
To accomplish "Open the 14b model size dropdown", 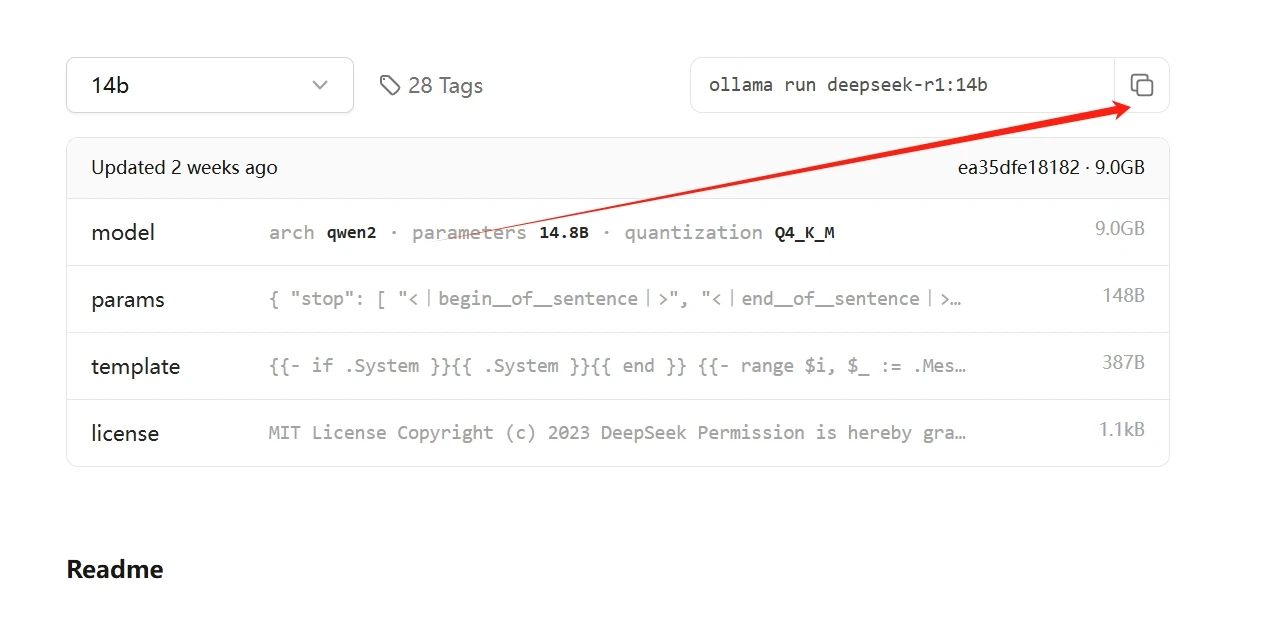I will click(x=210, y=85).
